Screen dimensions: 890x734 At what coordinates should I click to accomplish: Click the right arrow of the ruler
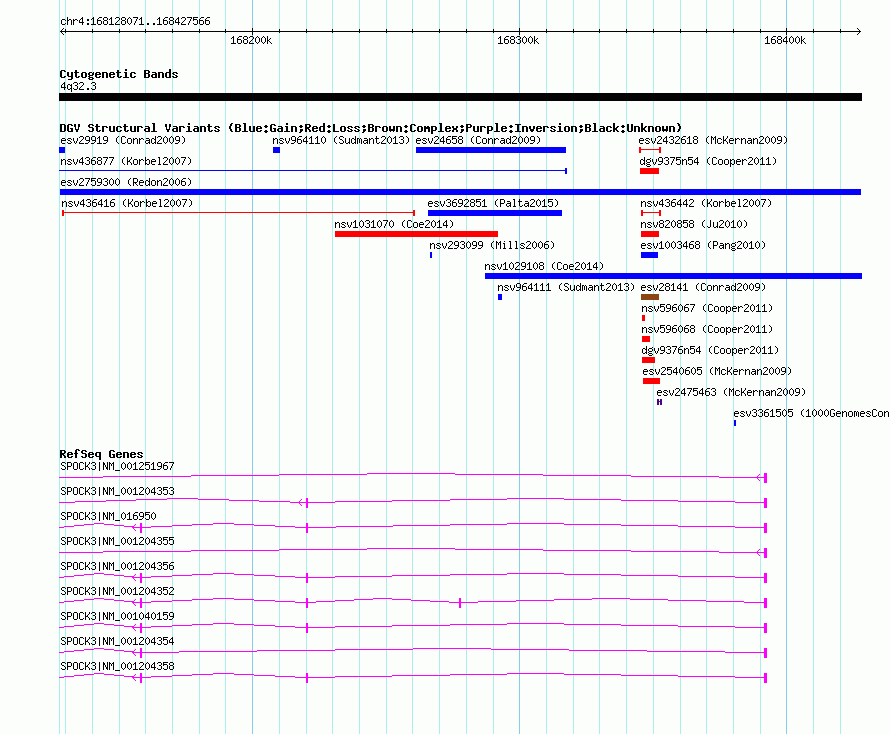(858, 31)
